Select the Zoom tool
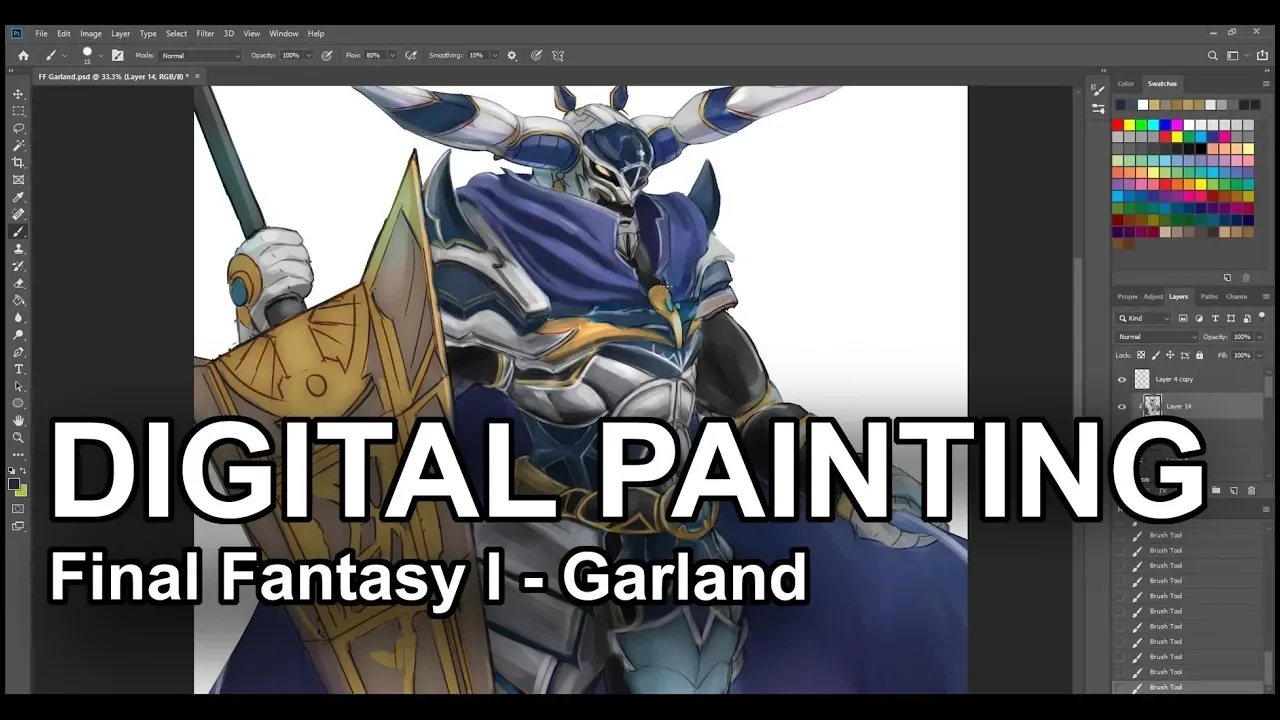The width and height of the screenshot is (1280, 720). (18, 437)
